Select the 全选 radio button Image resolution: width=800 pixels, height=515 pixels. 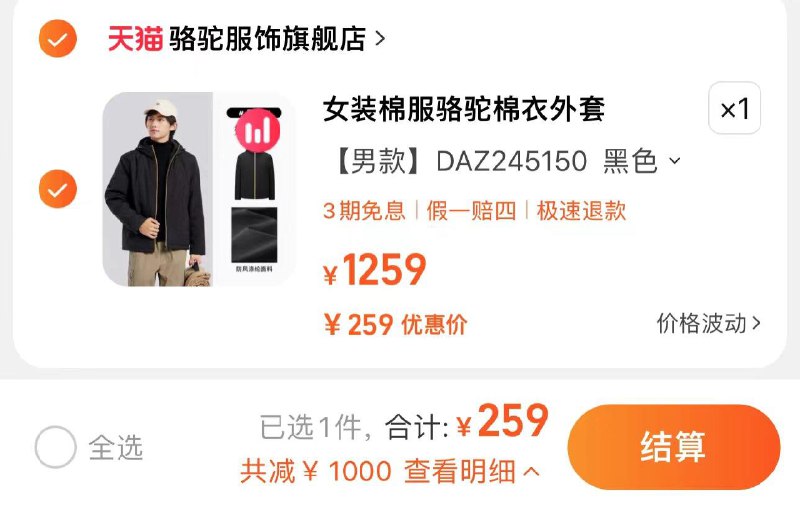tap(56, 447)
